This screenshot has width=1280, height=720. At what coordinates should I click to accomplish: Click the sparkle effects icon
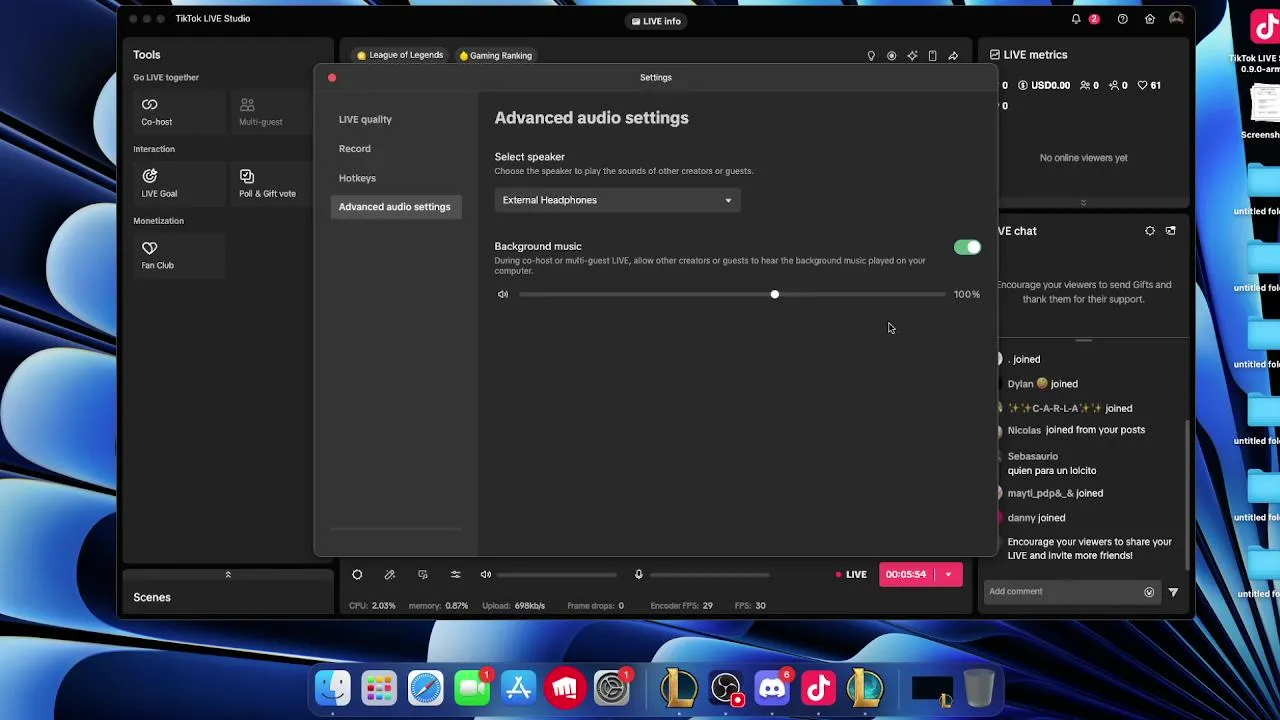(x=912, y=56)
